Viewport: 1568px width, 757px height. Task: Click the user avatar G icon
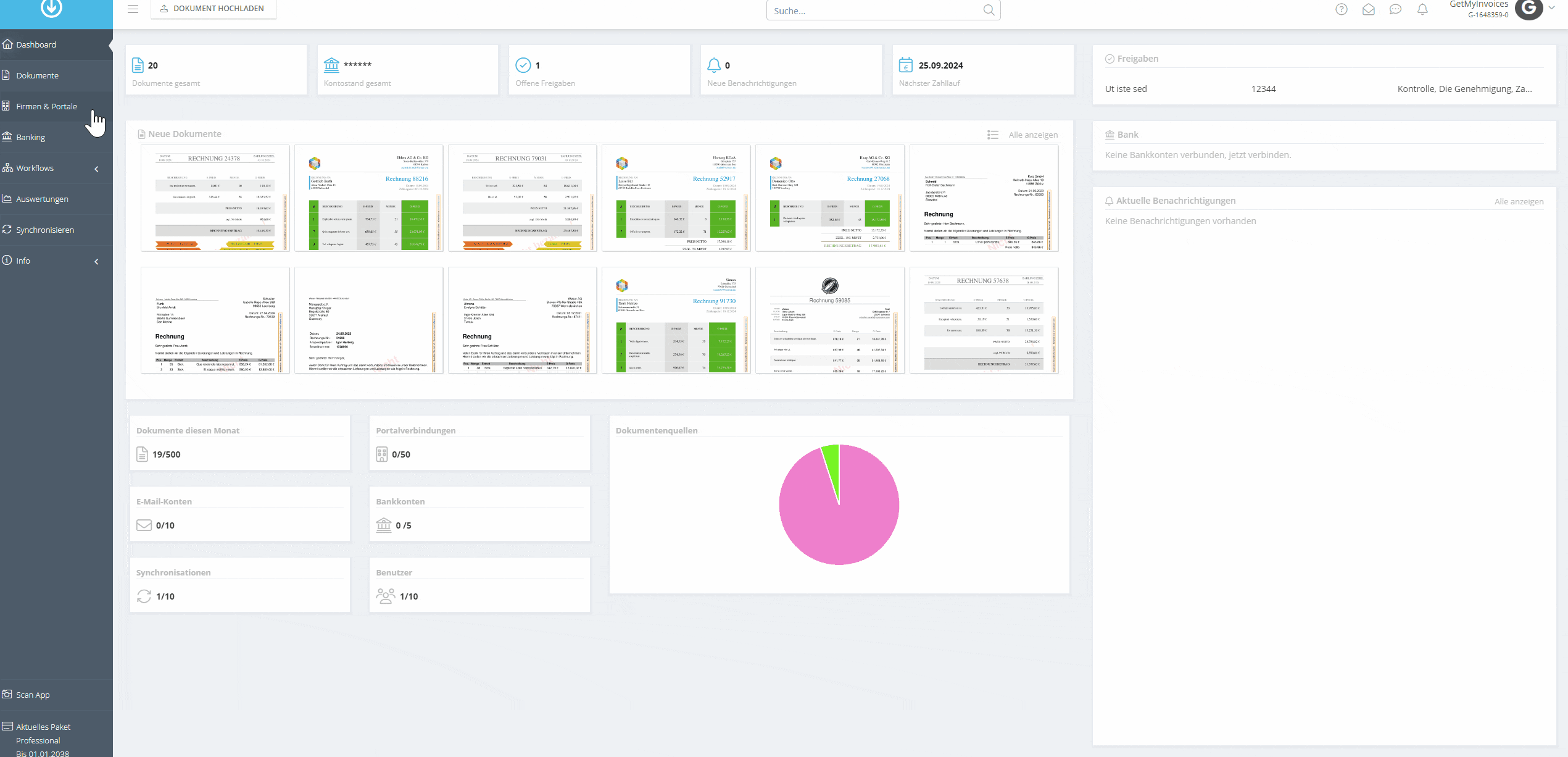(x=1529, y=8)
